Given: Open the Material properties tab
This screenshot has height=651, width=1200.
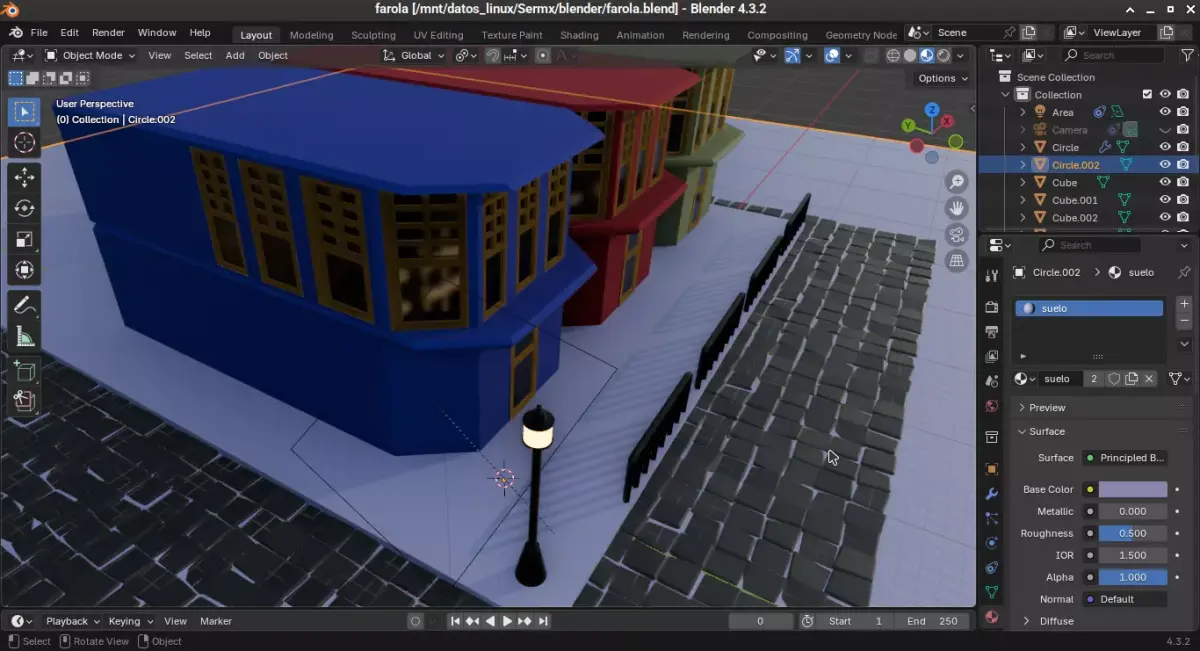Looking at the screenshot, I should [x=992, y=617].
